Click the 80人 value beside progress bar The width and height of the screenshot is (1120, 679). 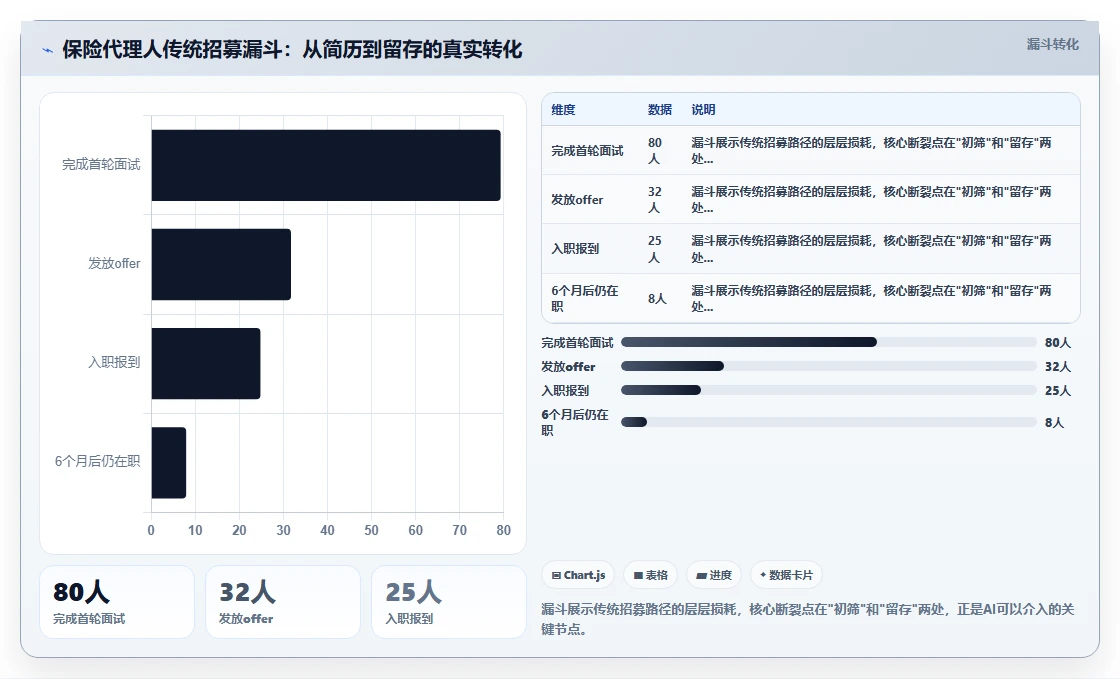(1058, 343)
